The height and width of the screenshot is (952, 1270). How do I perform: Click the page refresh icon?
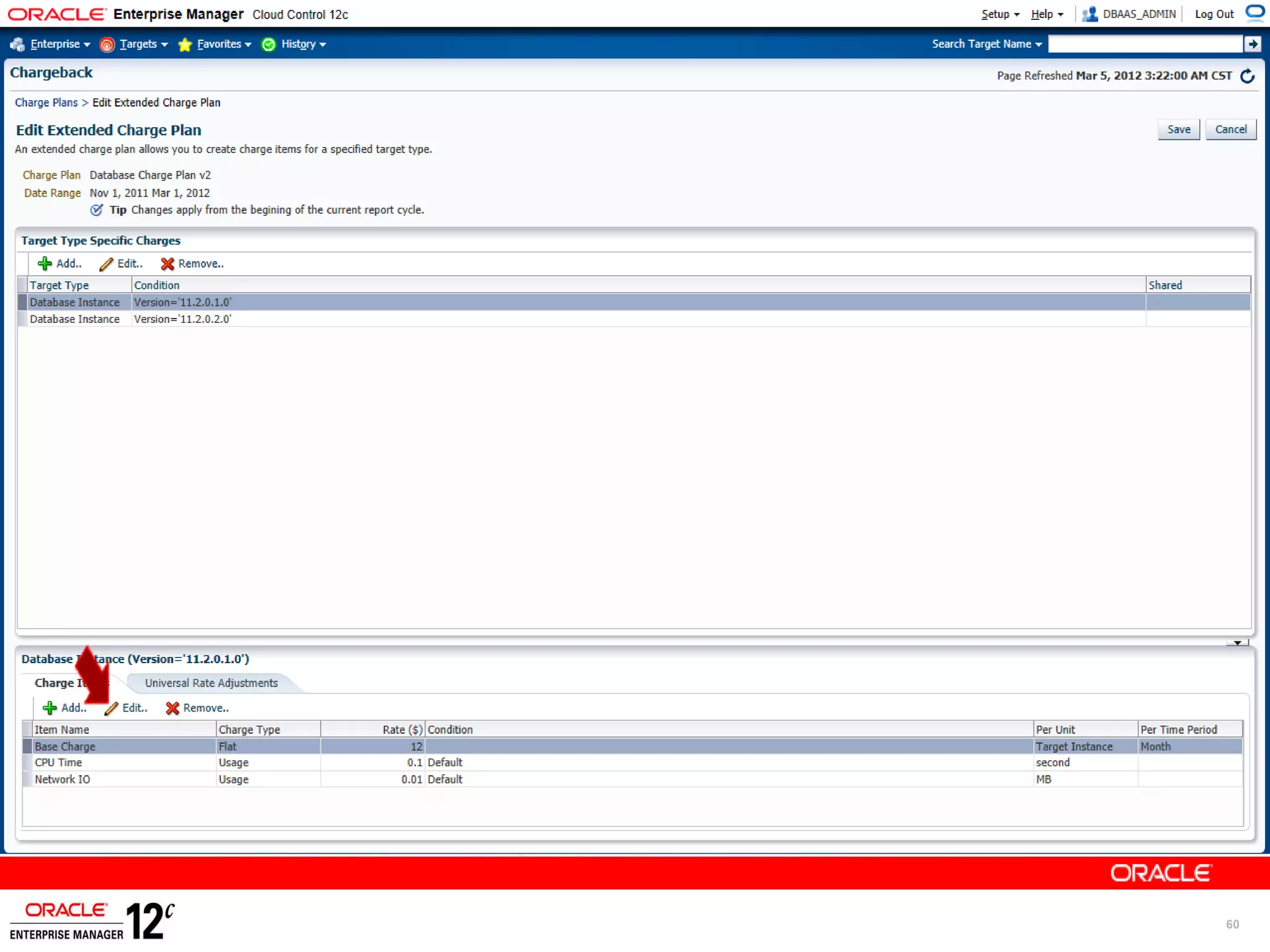coord(1247,76)
